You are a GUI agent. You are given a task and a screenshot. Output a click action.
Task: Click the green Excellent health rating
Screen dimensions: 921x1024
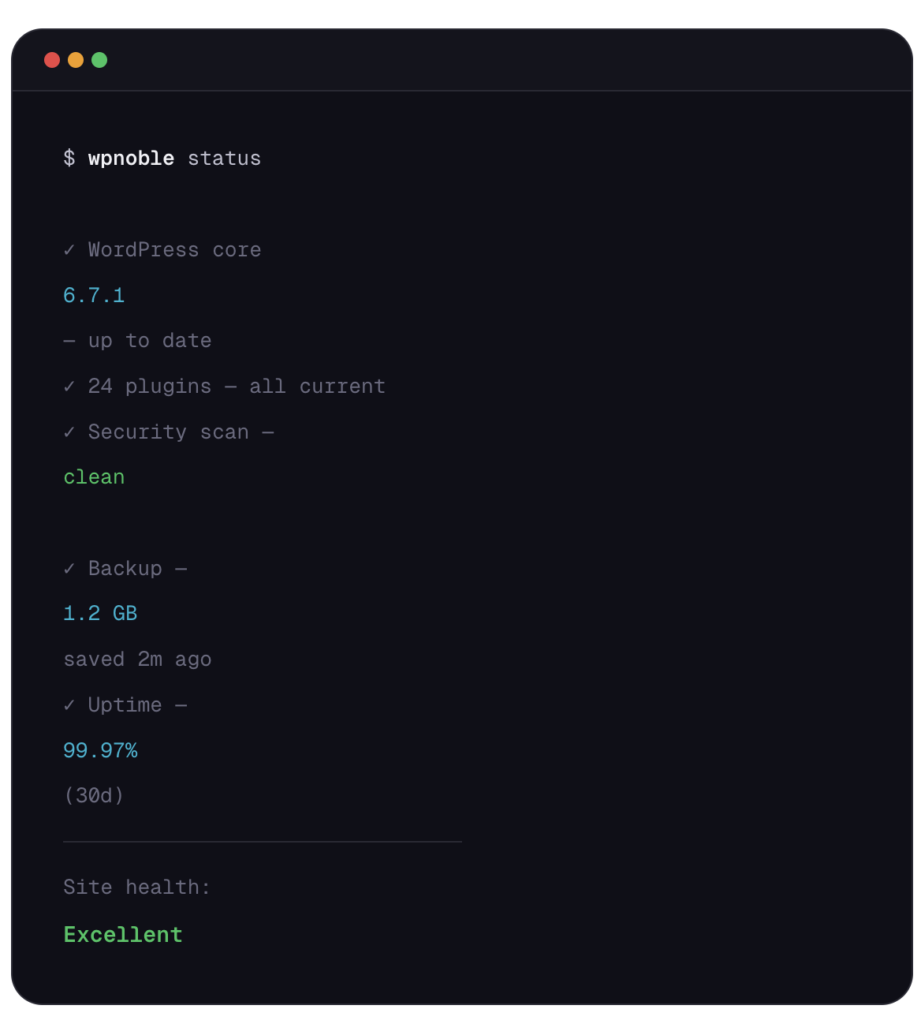pos(123,934)
